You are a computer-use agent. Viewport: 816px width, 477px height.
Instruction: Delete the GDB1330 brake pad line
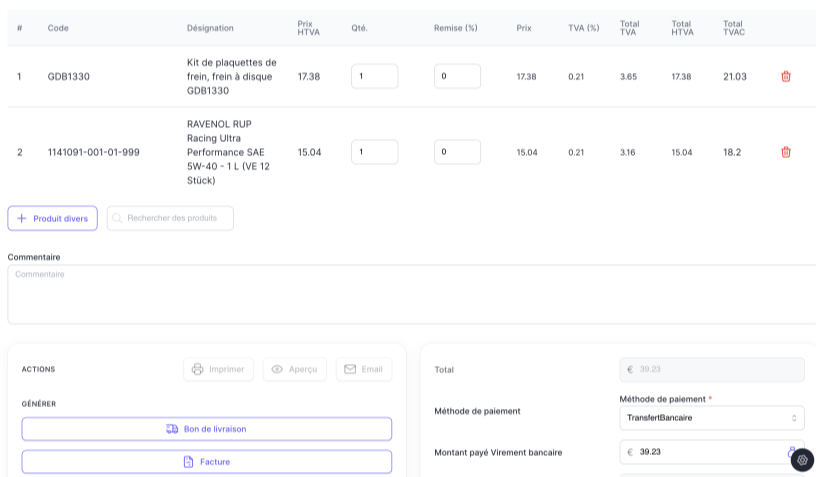click(x=785, y=76)
